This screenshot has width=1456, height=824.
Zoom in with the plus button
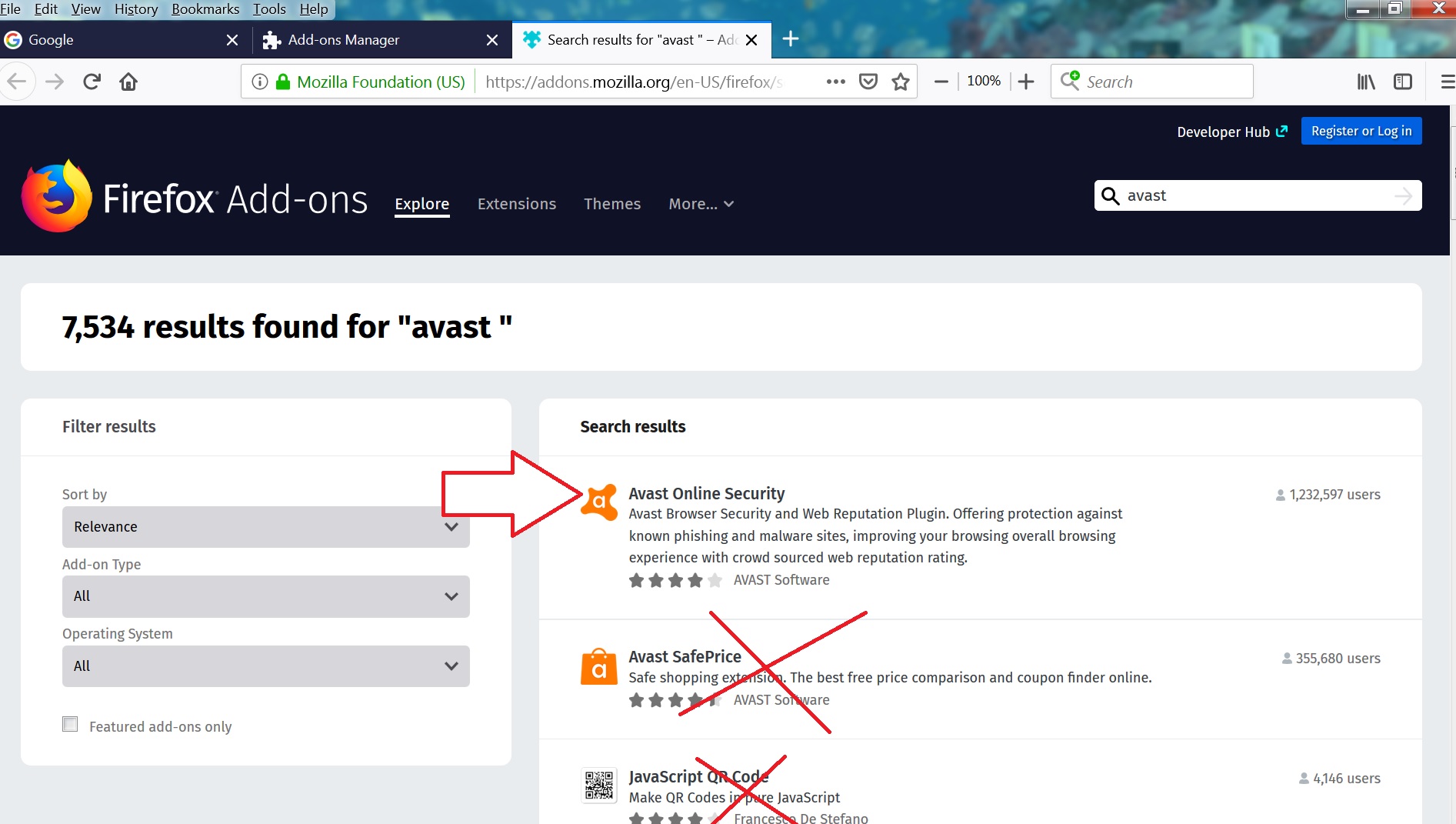[x=1026, y=82]
